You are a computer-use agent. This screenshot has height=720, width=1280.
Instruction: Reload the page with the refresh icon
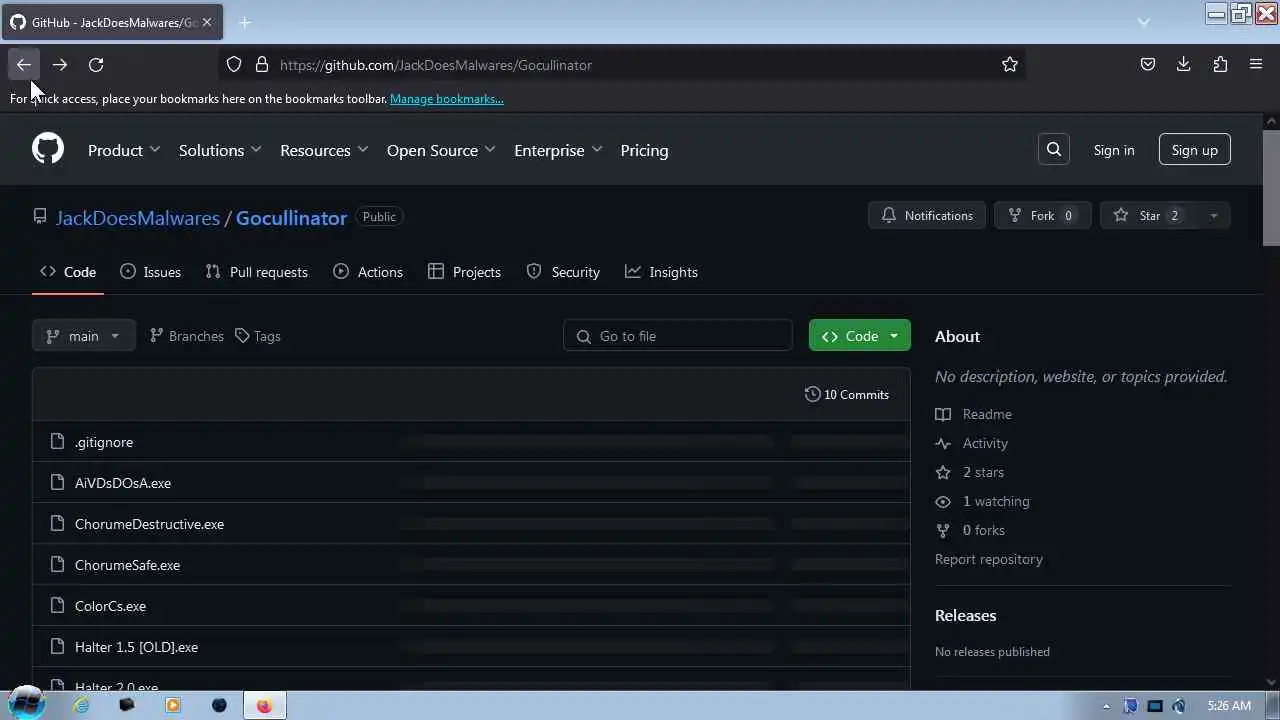tap(96, 65)
